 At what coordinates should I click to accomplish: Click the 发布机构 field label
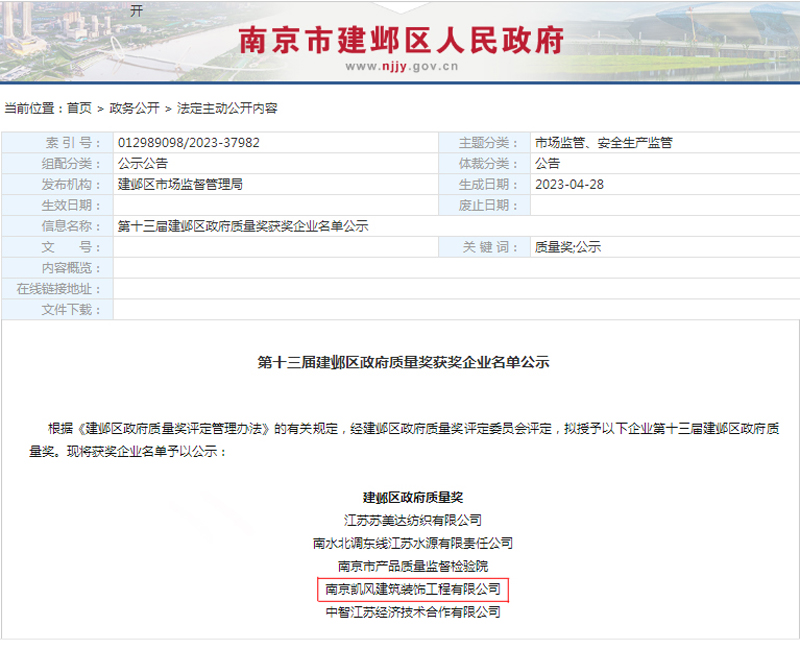[71, 184]
